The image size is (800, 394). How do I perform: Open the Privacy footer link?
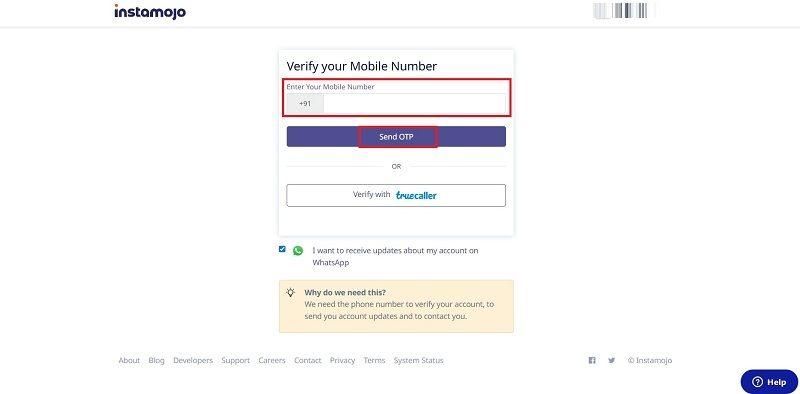point(342,360)
